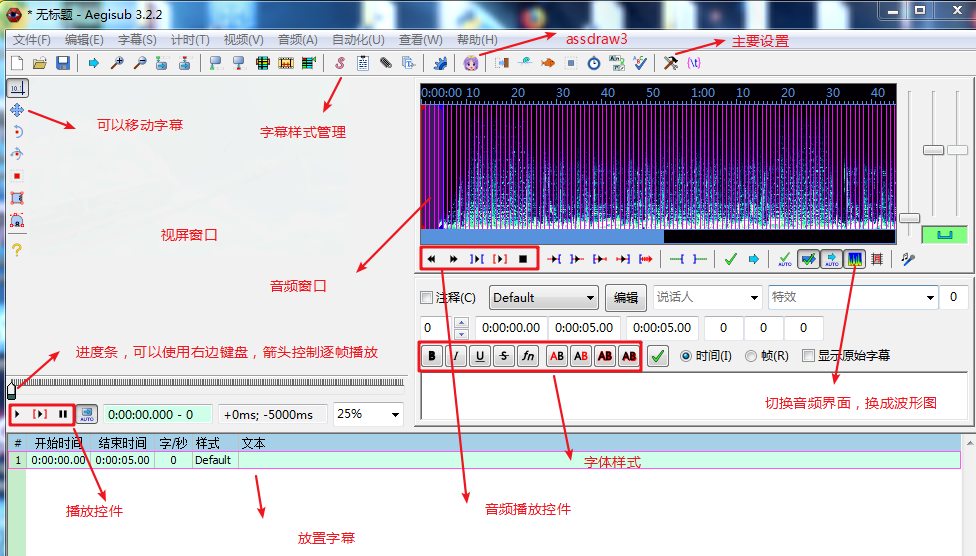This screenshot has width=976, height=556.
Task: Click the video seek bar handle
Action: pyautogui.click(x=11, y=390)
